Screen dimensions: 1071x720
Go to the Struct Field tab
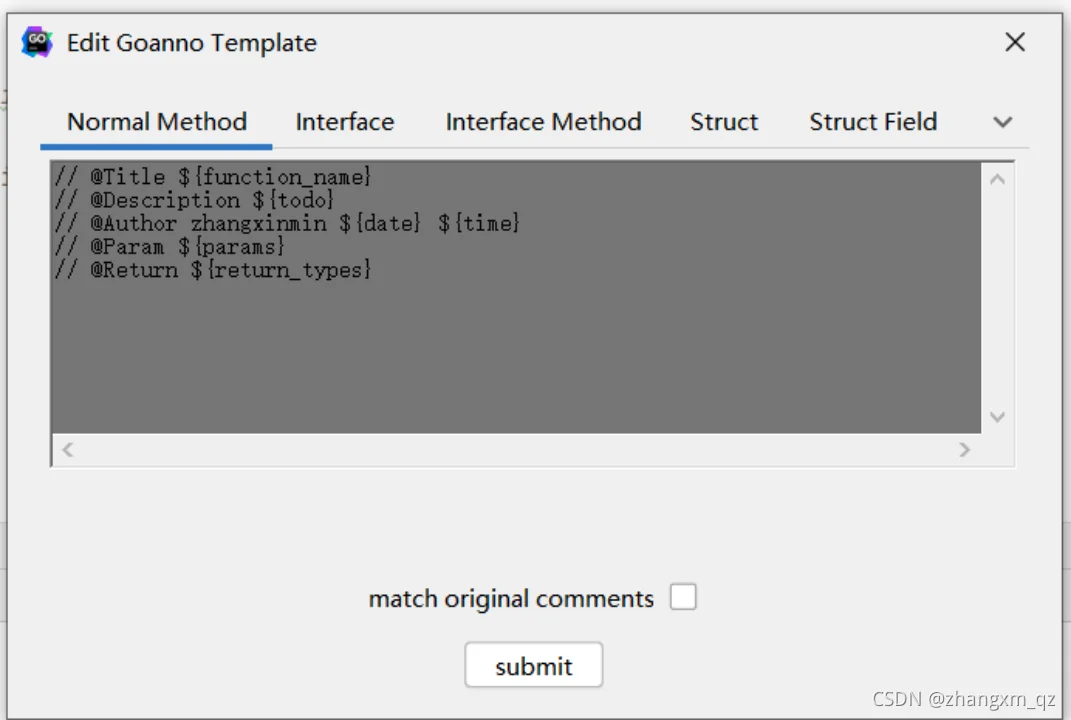pos(873,122)
